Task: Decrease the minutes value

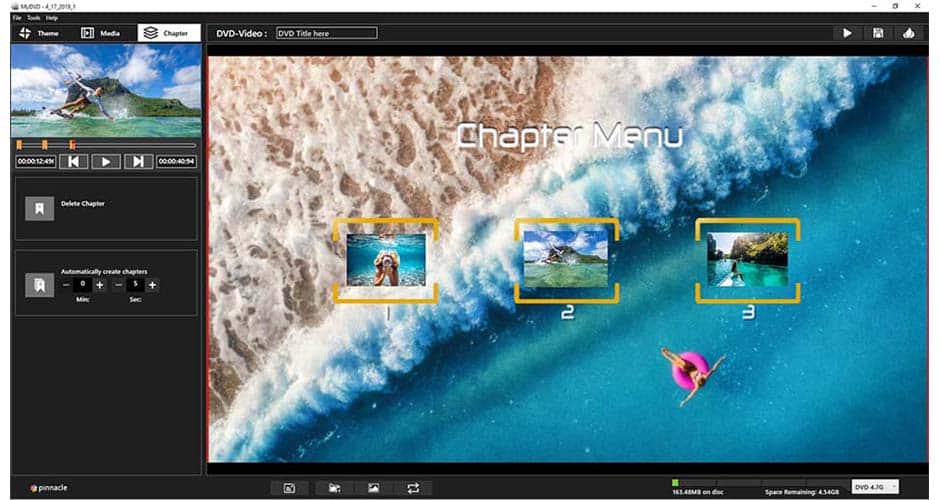Action: tap(66, 285)
